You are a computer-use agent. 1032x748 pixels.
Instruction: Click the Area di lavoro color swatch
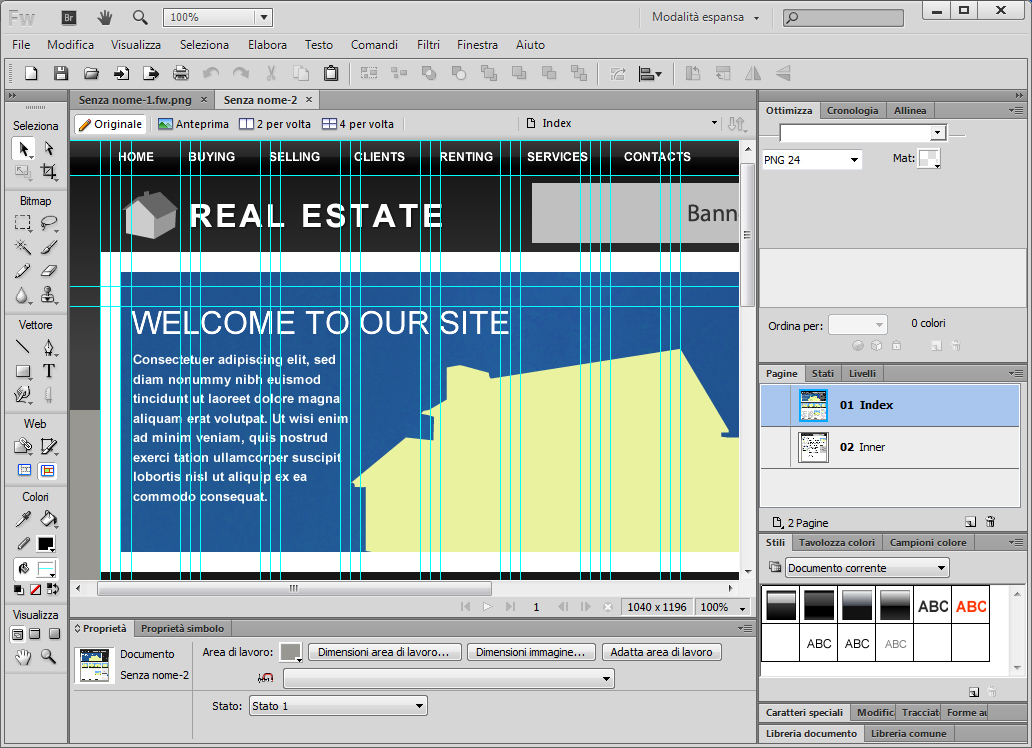coord(290,652)
